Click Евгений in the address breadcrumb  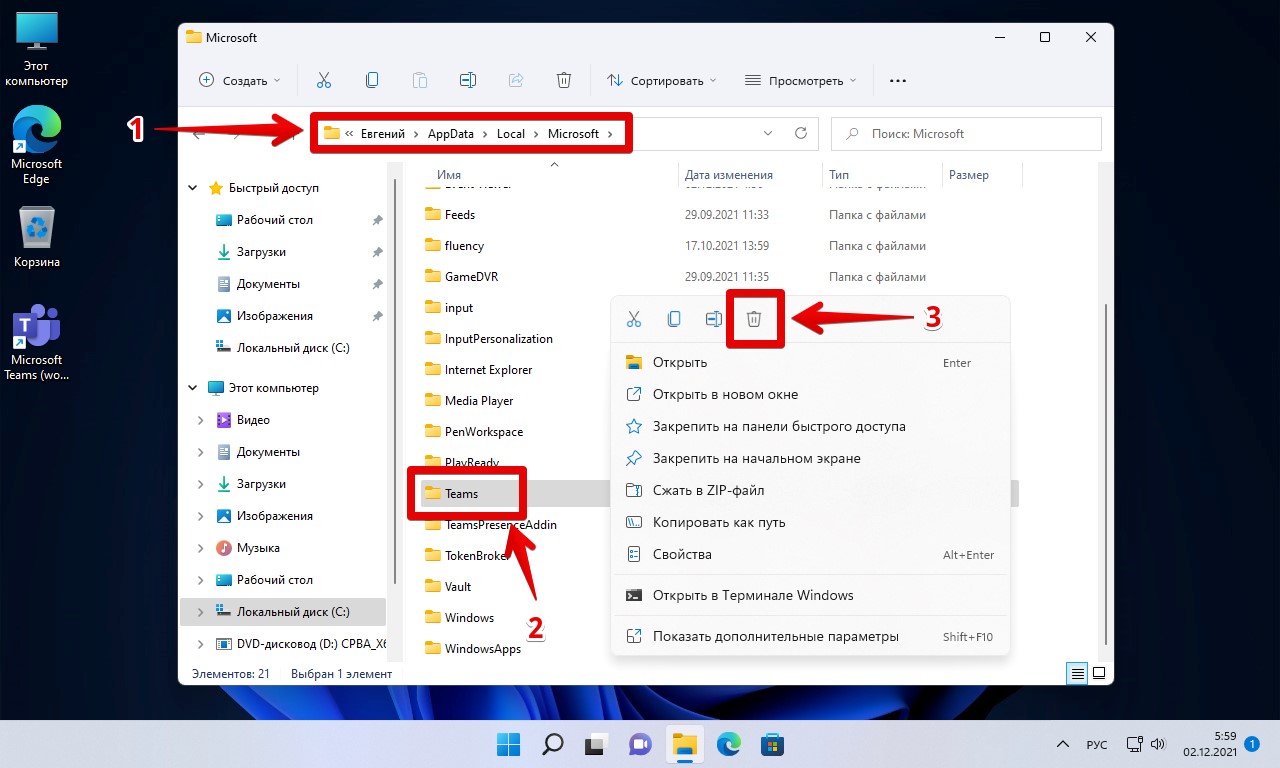coord(383,133)
